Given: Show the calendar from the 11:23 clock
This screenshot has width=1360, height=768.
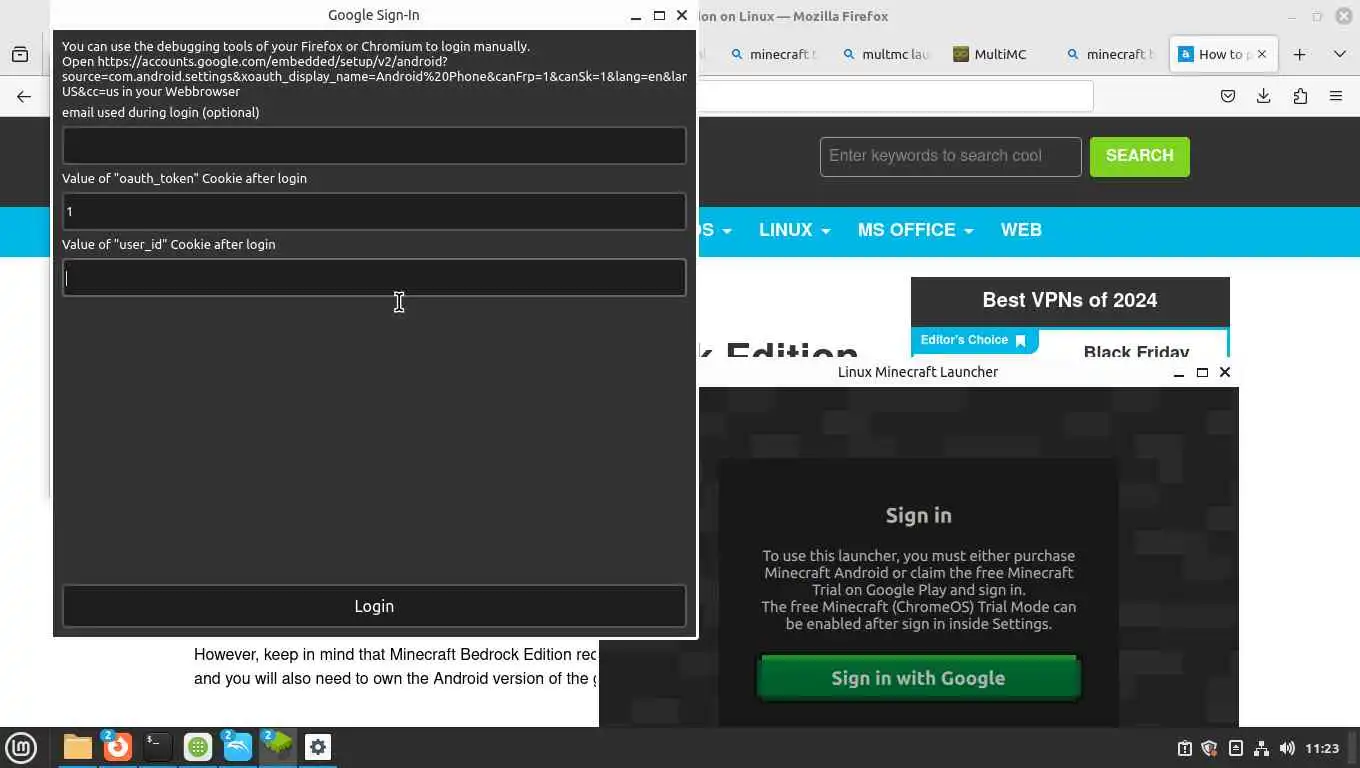Looking at the screenshot, I should tap(1322, 748).
